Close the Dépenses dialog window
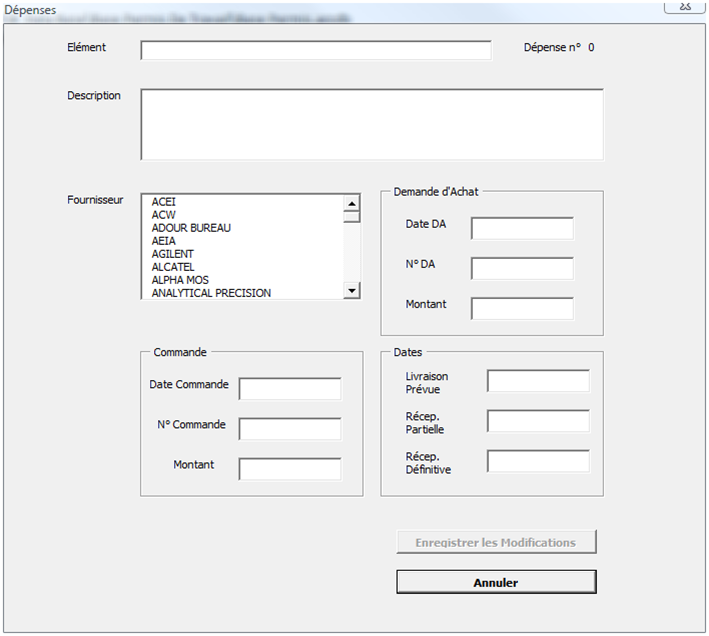 point(685,7)
